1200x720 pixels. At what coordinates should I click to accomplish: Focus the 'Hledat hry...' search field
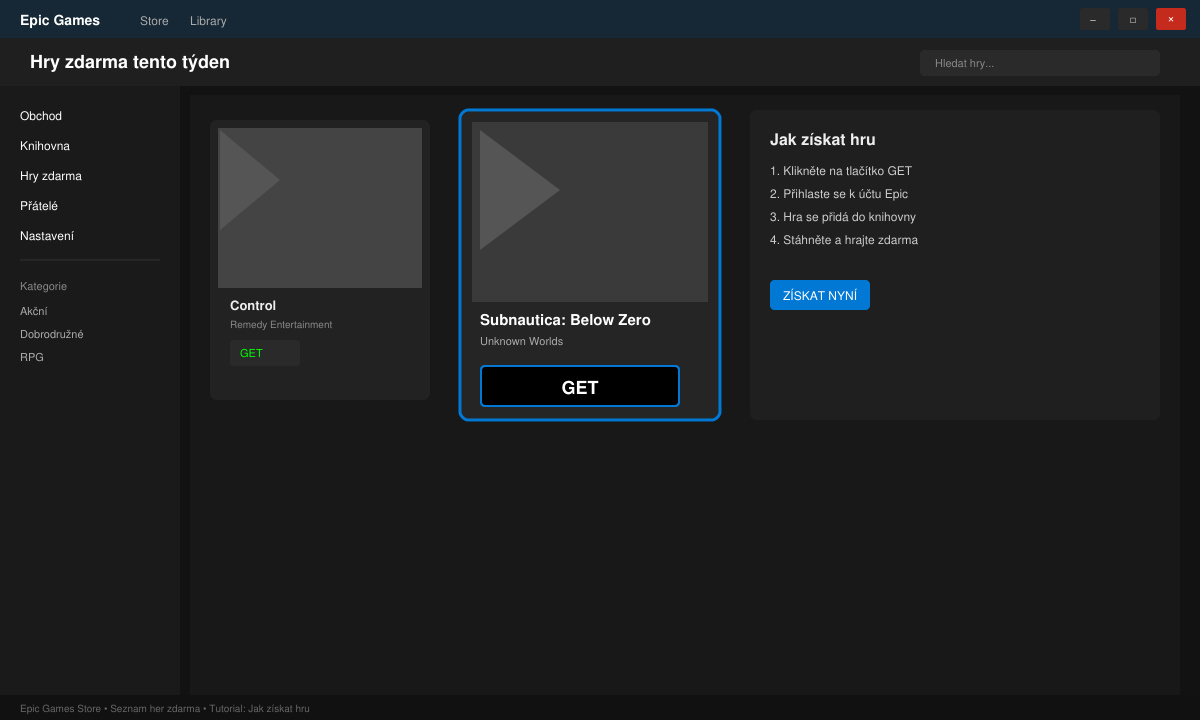[1040, 63]
